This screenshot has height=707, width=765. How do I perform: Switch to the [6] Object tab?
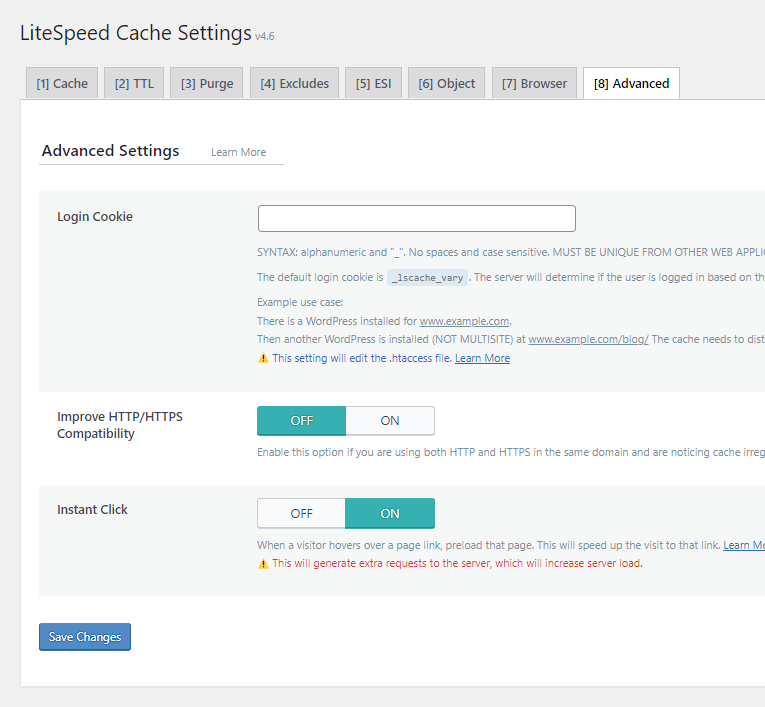pyautogui.click(x=446, y=83)
